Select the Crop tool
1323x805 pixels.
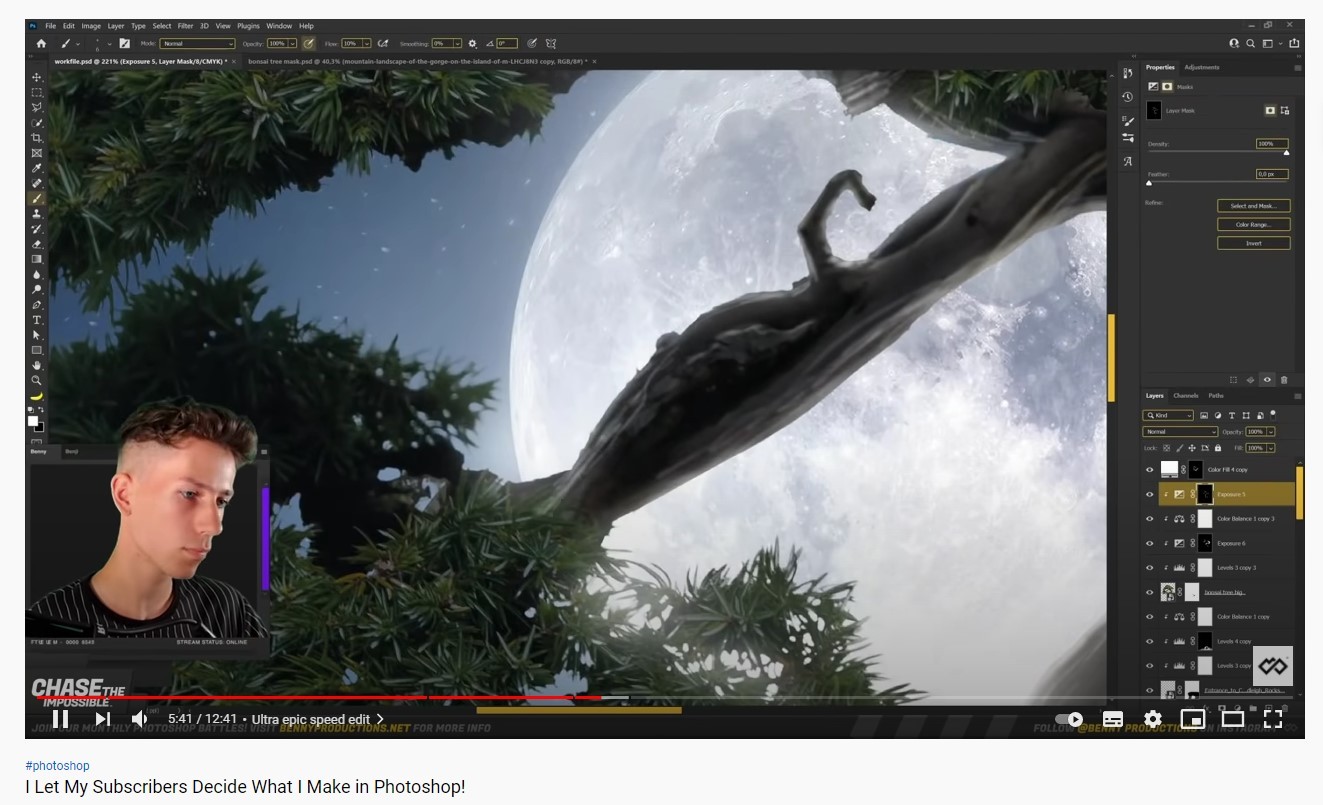[37, 138]
